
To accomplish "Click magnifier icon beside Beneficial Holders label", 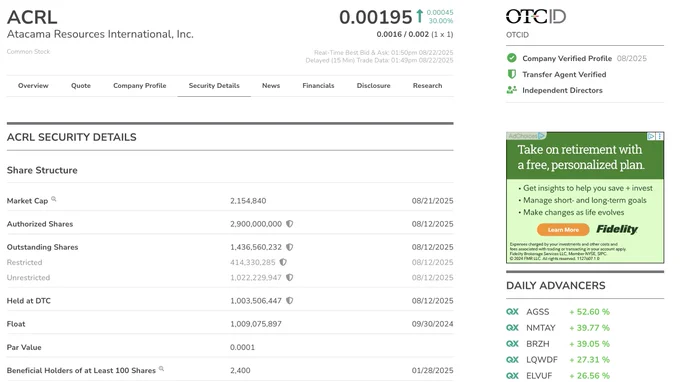I will pyautogui.click(x=161, y=369).
